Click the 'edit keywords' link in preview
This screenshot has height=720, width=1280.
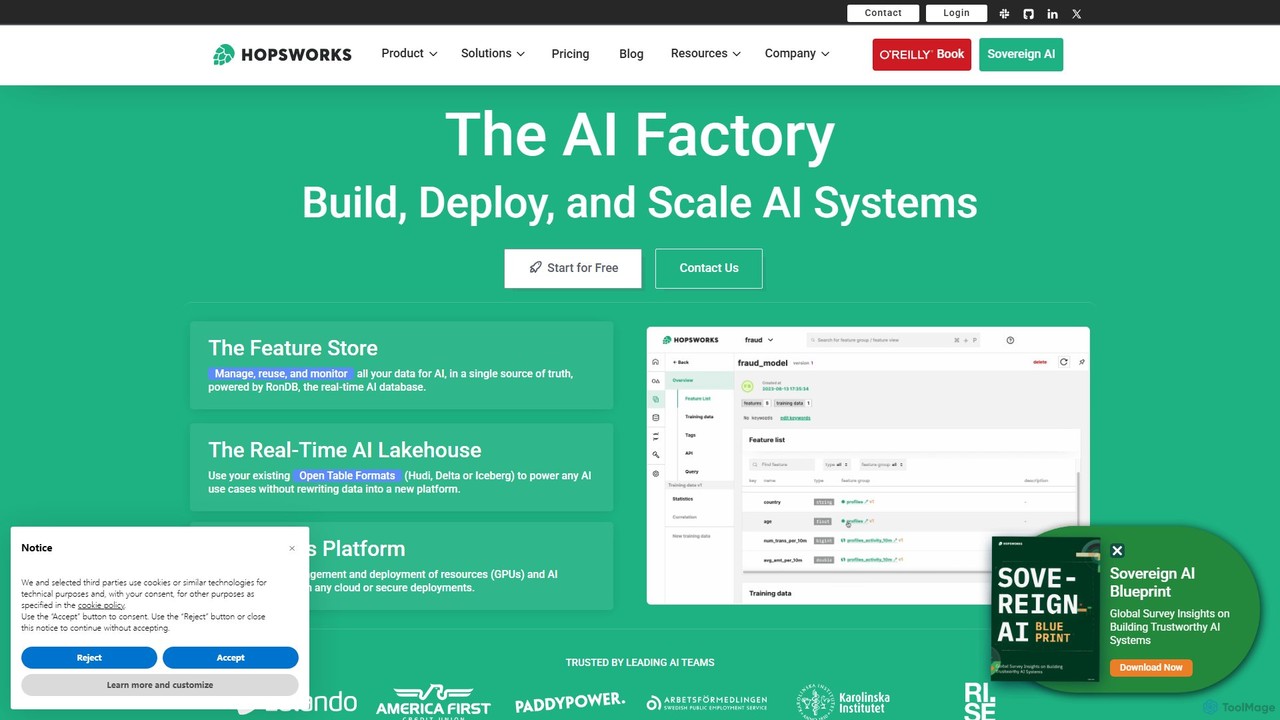(795, 417)
